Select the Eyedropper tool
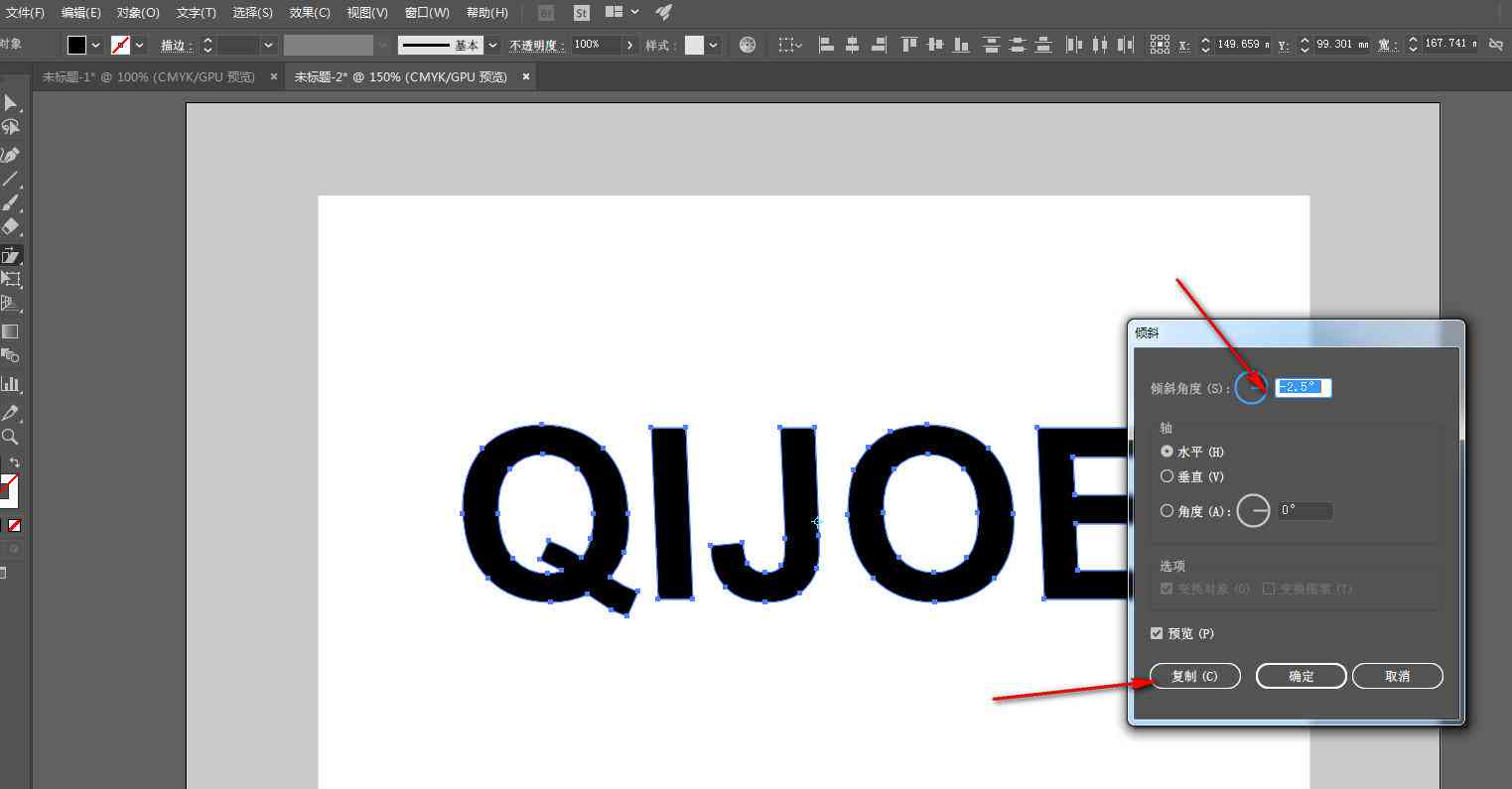The image size is (1512, 789). [x=10, y=412]
